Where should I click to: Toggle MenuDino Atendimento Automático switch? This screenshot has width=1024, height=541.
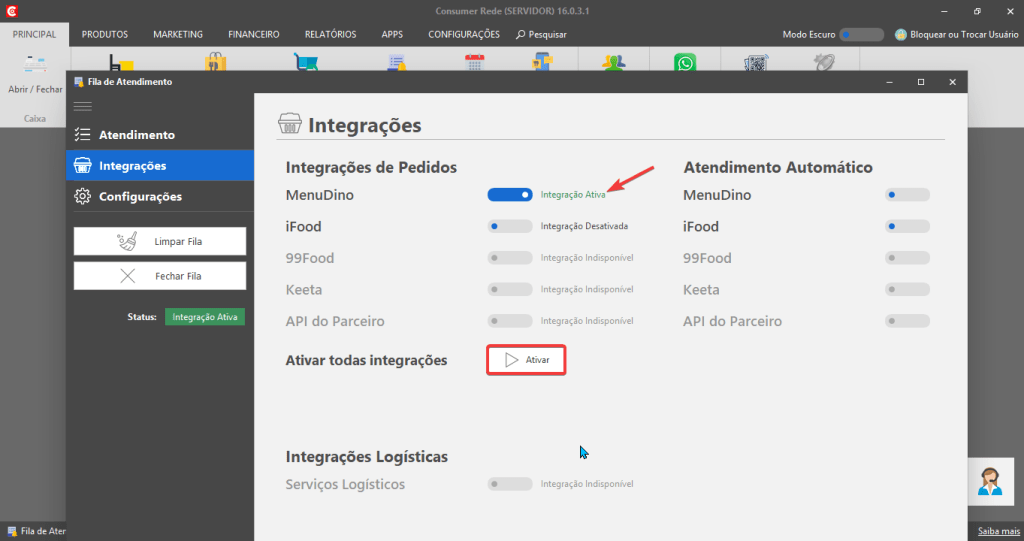(x=907, y=195)
